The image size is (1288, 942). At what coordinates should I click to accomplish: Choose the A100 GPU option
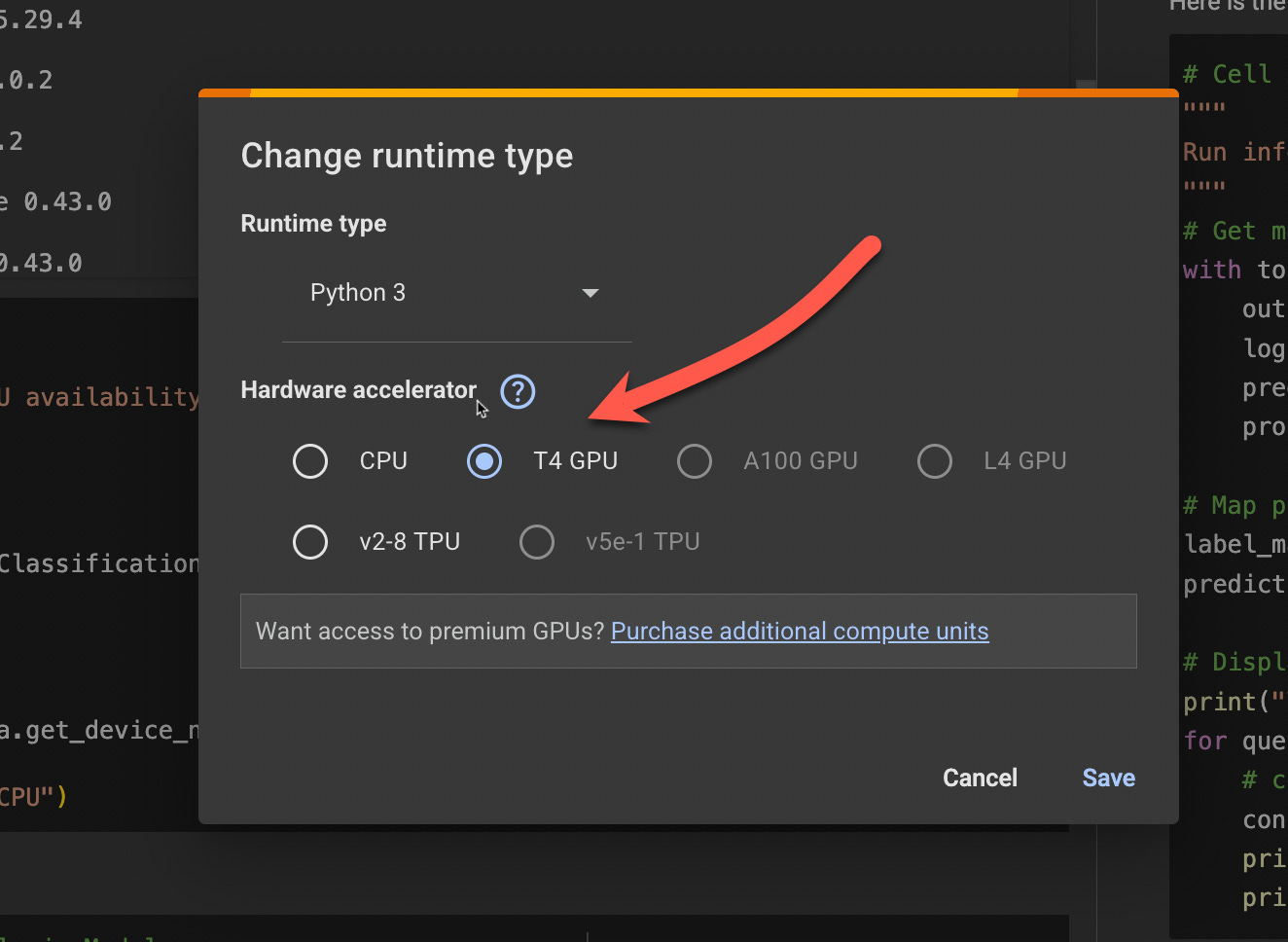tap(695, 461)
